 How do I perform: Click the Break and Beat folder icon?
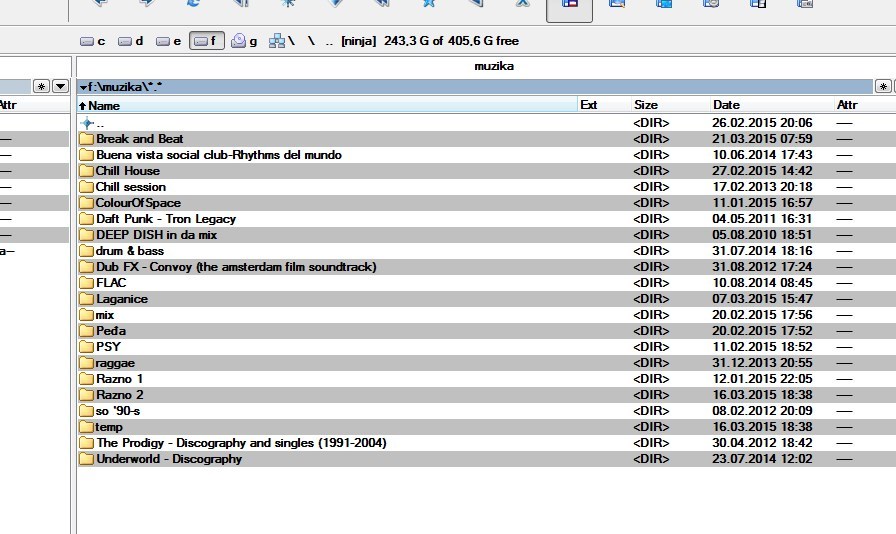(x=86, y=139)
